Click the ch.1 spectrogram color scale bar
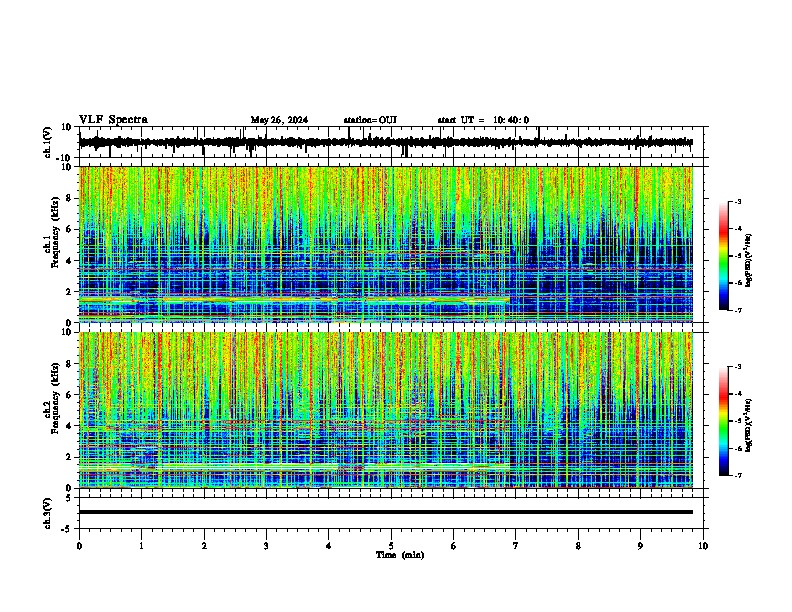 (x=723, y=256)
